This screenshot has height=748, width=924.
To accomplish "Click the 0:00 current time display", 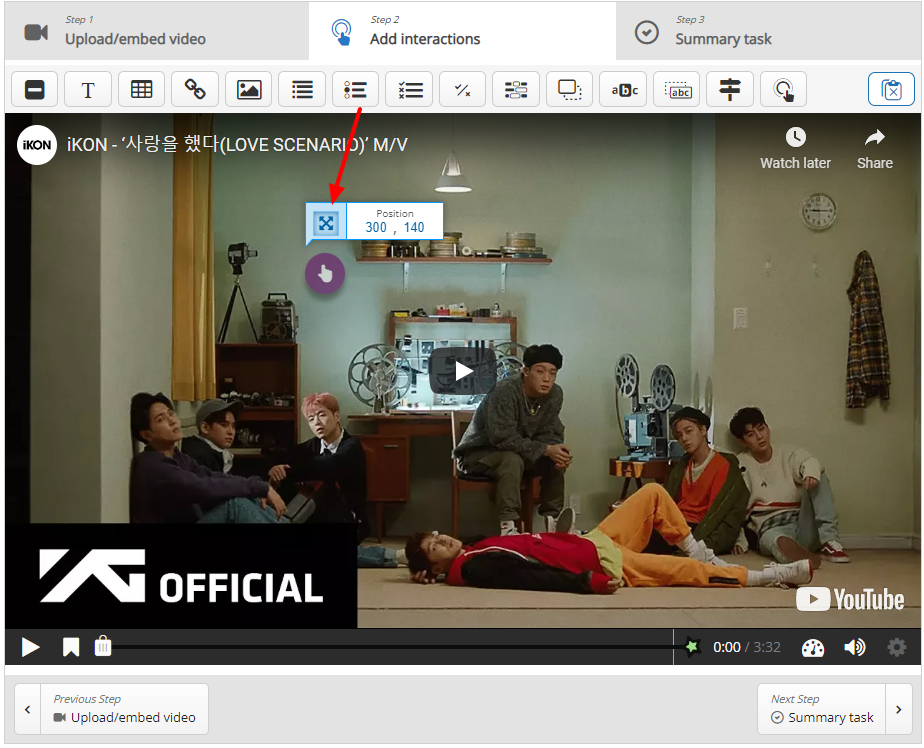I will point(727,647).
